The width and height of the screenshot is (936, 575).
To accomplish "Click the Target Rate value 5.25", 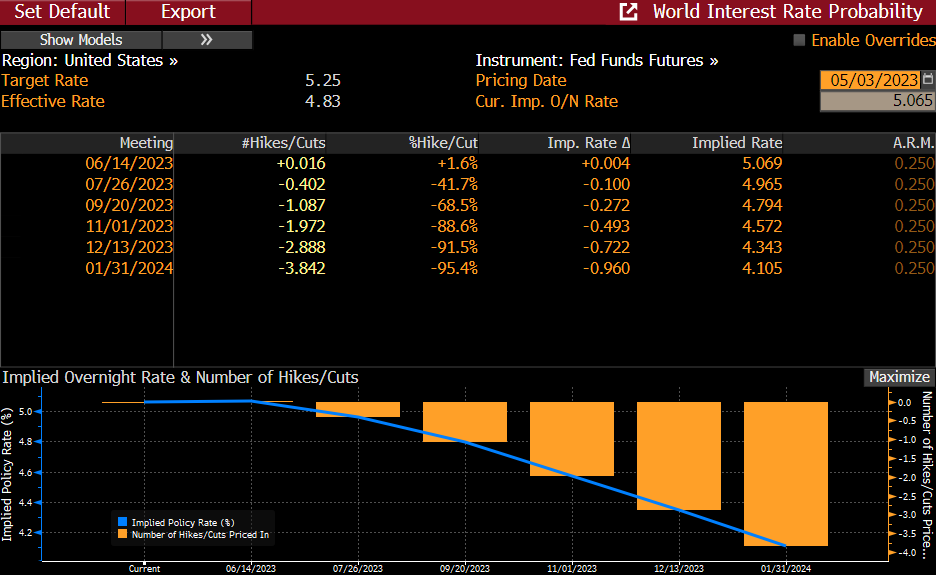I will coord(323,80).
